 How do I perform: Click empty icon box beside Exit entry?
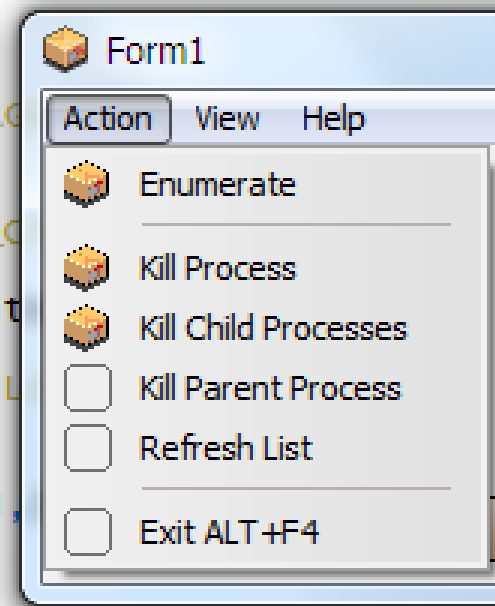(x=88, y=532)
